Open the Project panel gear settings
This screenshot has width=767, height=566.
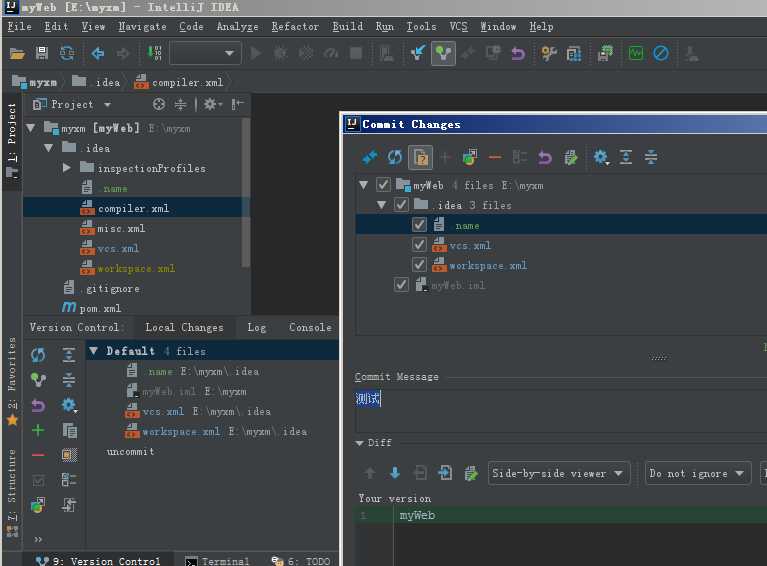point(212,104)
